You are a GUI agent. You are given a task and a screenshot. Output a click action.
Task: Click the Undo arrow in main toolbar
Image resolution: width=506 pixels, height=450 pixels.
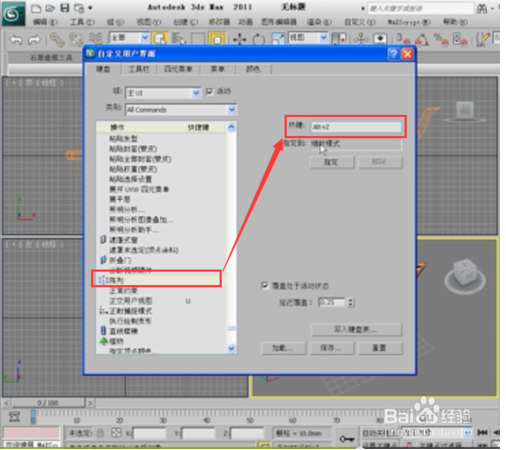point(16,40)
